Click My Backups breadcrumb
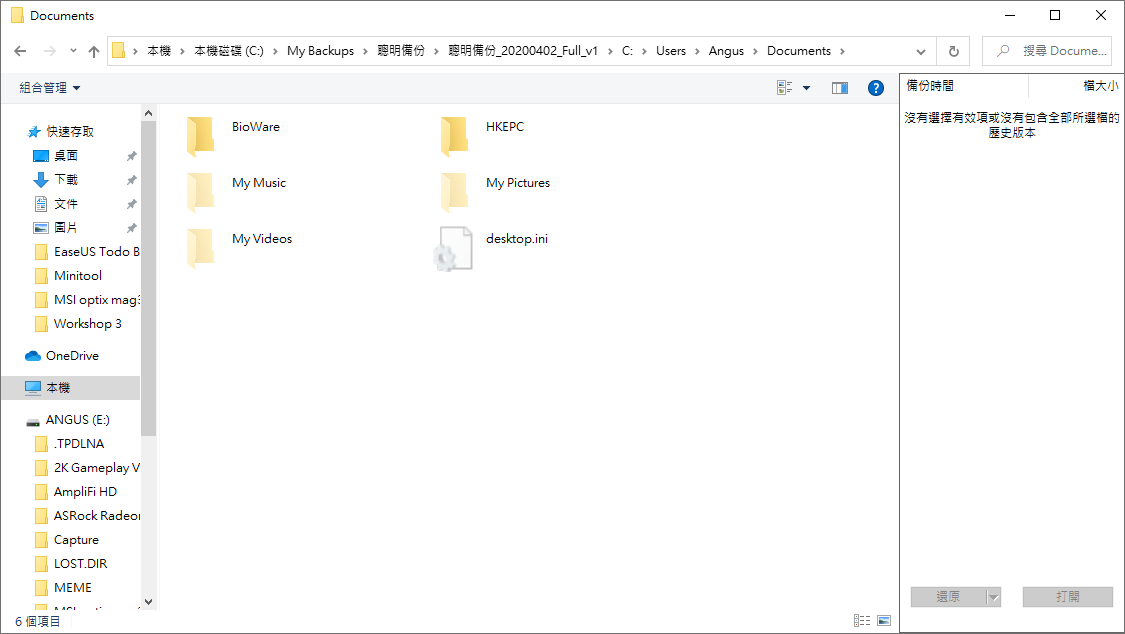Screen dimensions: 1125x634 [x=321, y=51]
